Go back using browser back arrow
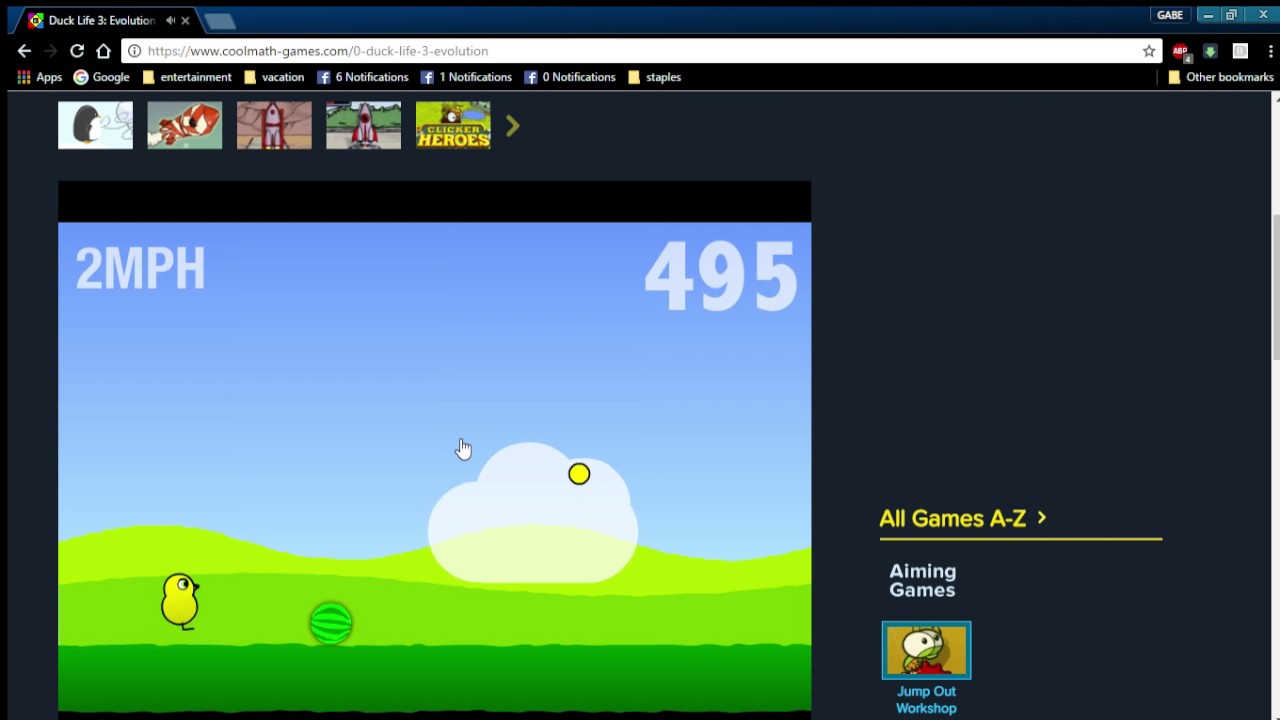Image resolution: width=1280 pixels, height=720 pixels. (x=24, y=51)
